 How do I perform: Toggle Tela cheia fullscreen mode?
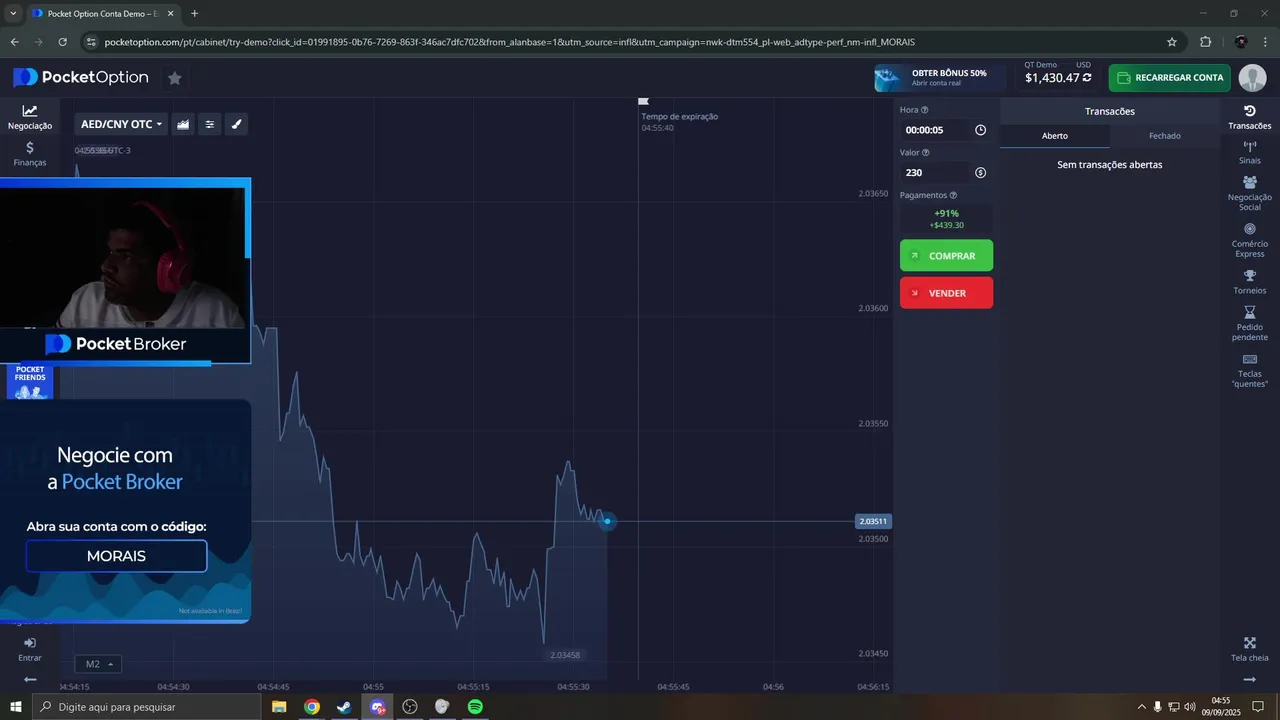click(1250, 650)
